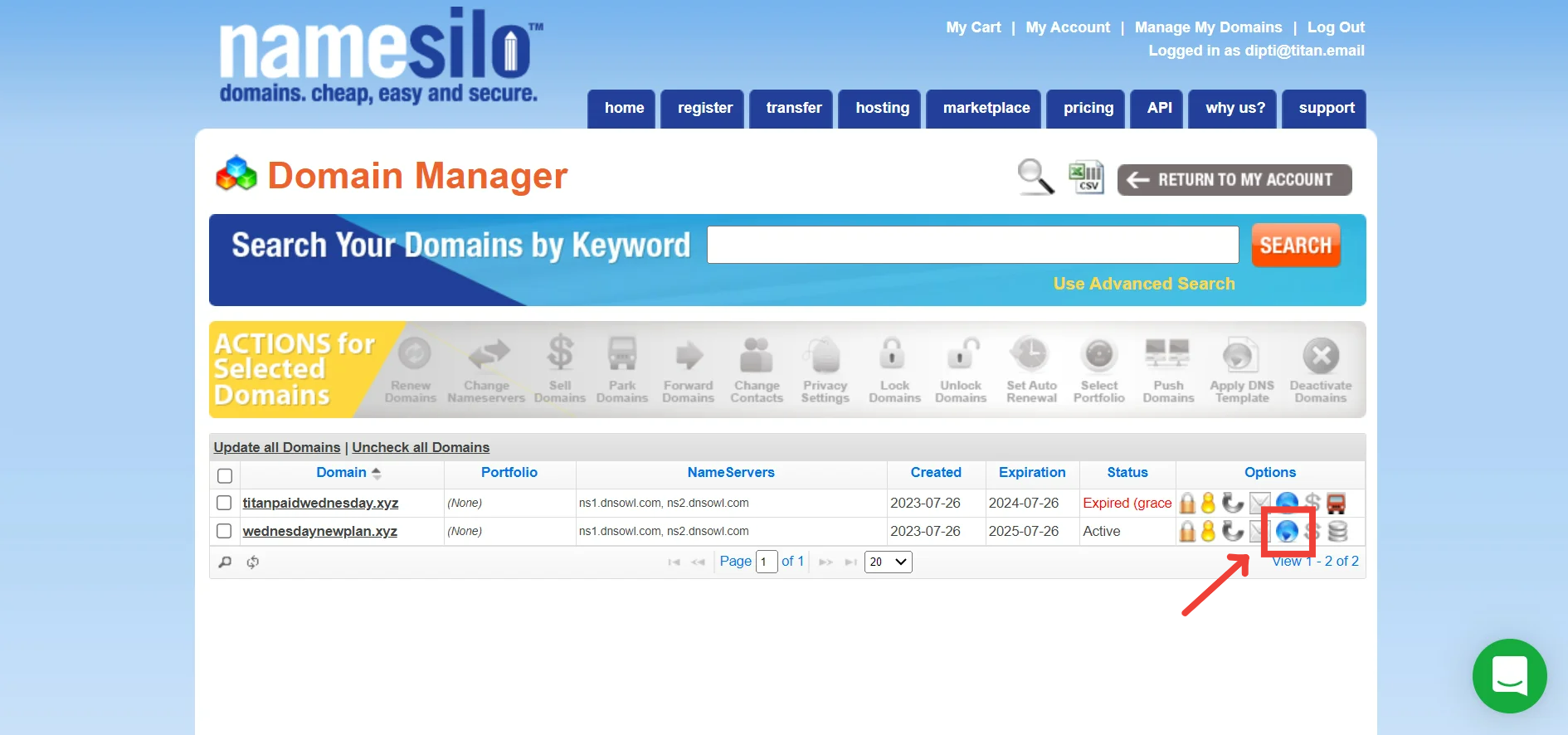Open the API navigation tab
The width and height of the screenshot is (1568, 735).
pos(1157,109)
